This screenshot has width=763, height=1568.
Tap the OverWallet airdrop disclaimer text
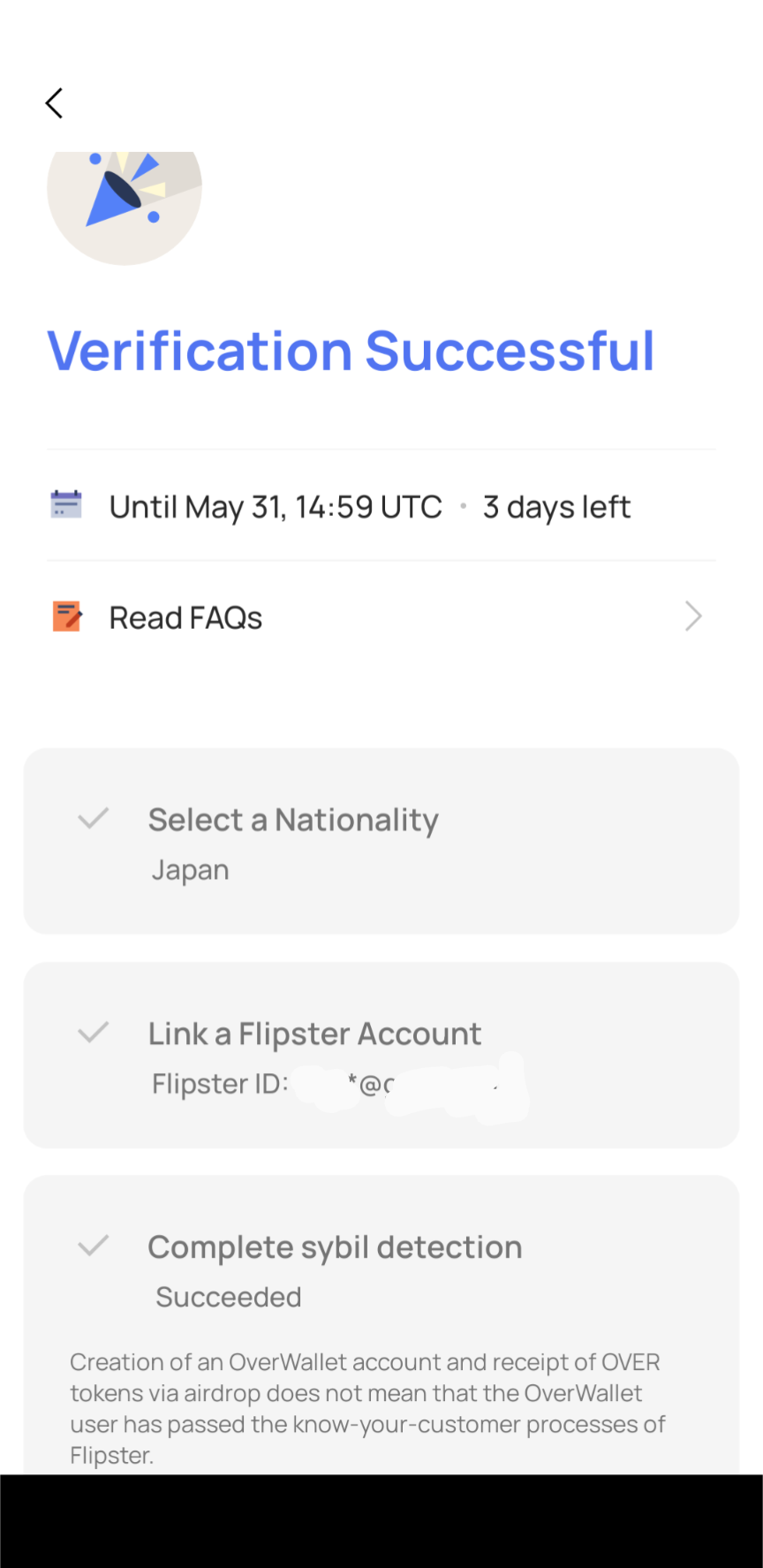pos(366,1408)
